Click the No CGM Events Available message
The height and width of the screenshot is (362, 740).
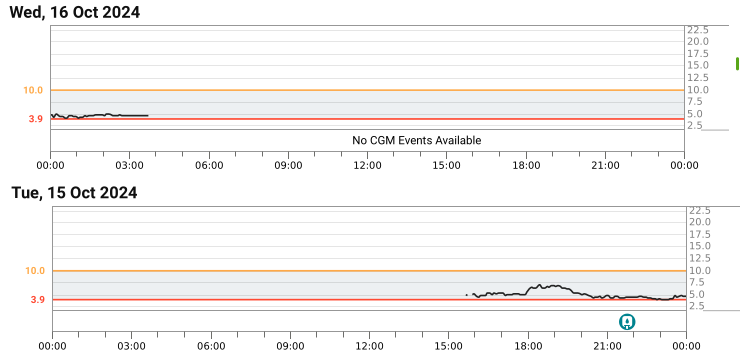click(x=417, y=140)
